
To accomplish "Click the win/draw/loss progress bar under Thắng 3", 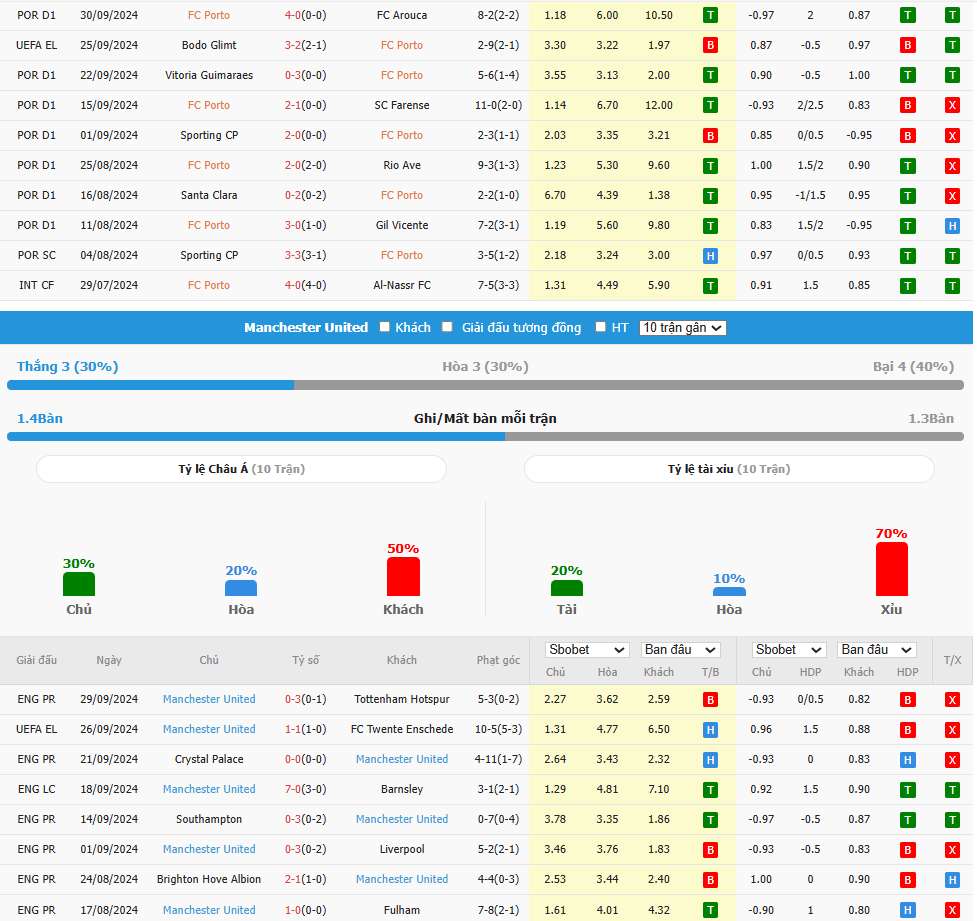I will 485,386.
